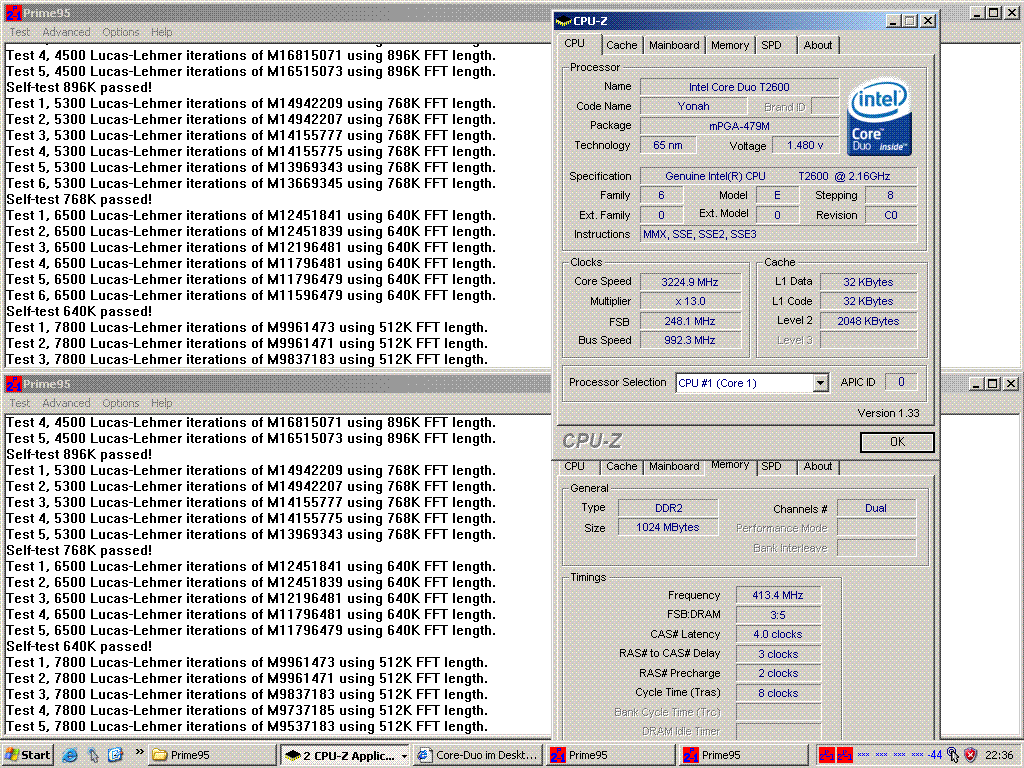Activate the second Prime95 taskbar button
Image resolution: width=1024 pixels, height=768 pixels.
click(745, 755)
